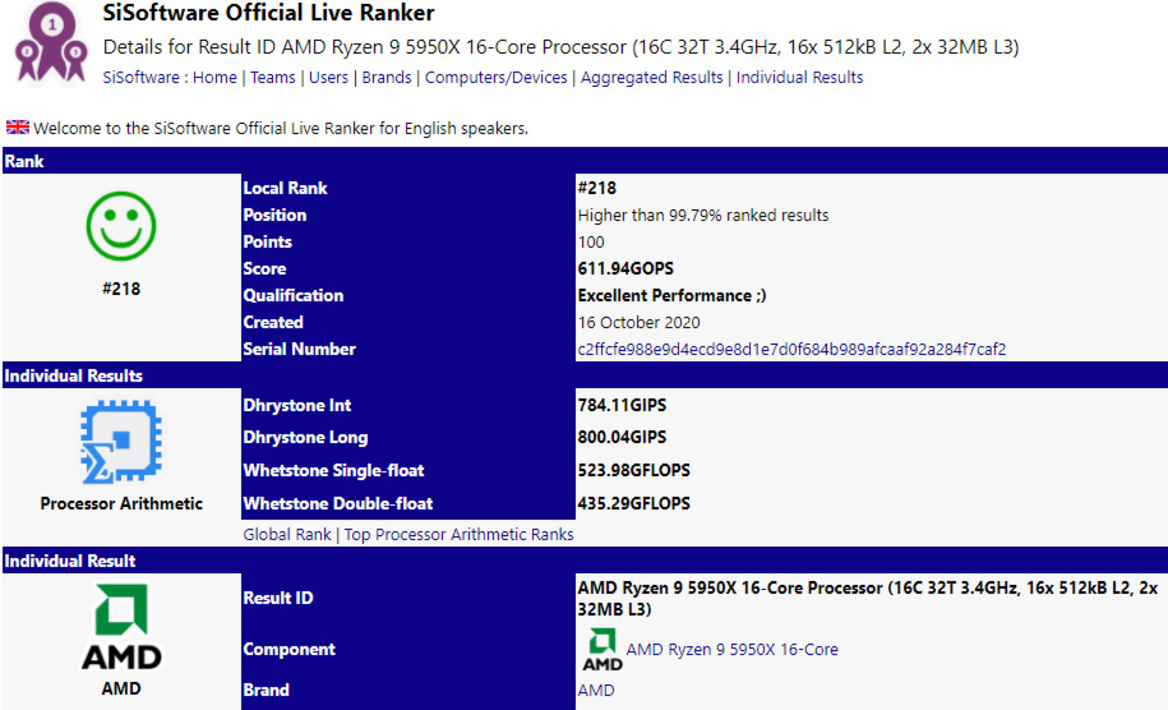Click the AMD caption under the logo
Screen dimensions: 1168x710
(x=121, y=688)
